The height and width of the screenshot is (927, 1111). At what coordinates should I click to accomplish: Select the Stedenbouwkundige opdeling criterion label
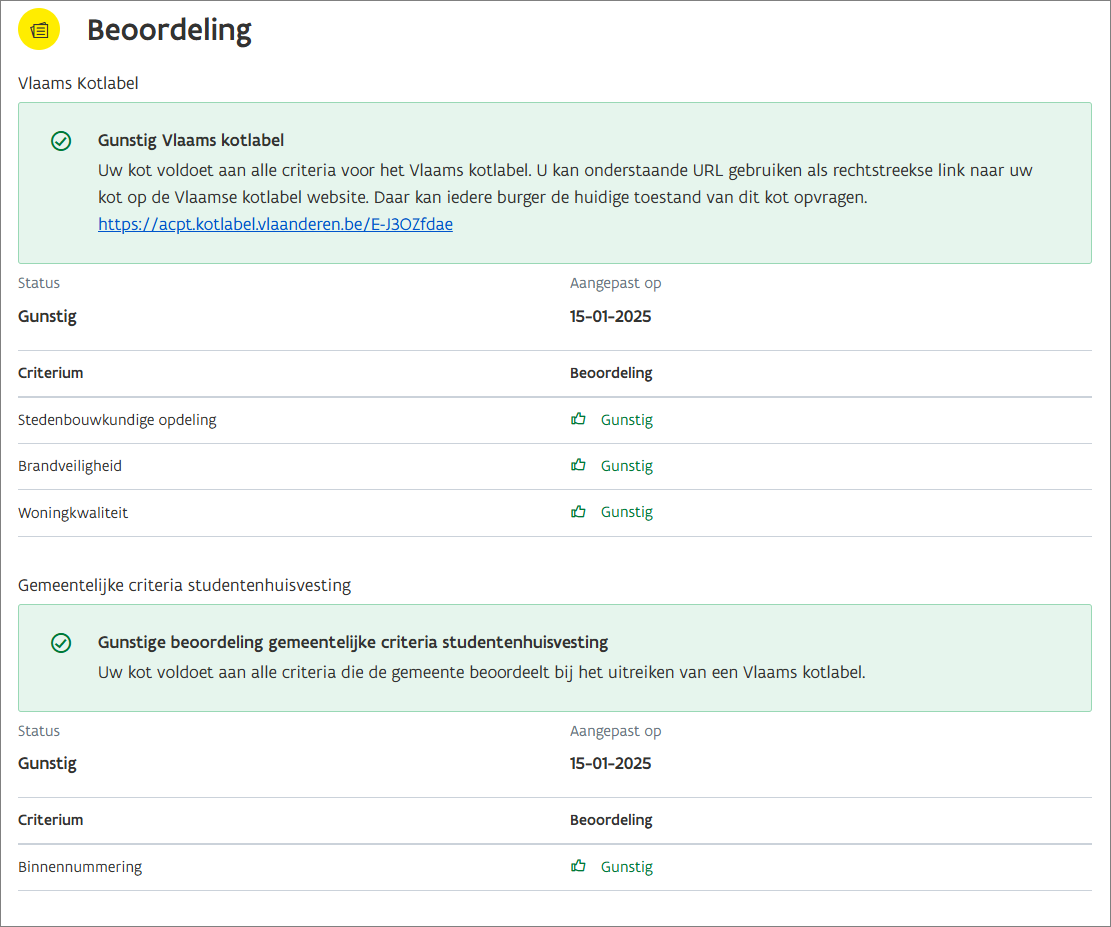coord(117,420)
